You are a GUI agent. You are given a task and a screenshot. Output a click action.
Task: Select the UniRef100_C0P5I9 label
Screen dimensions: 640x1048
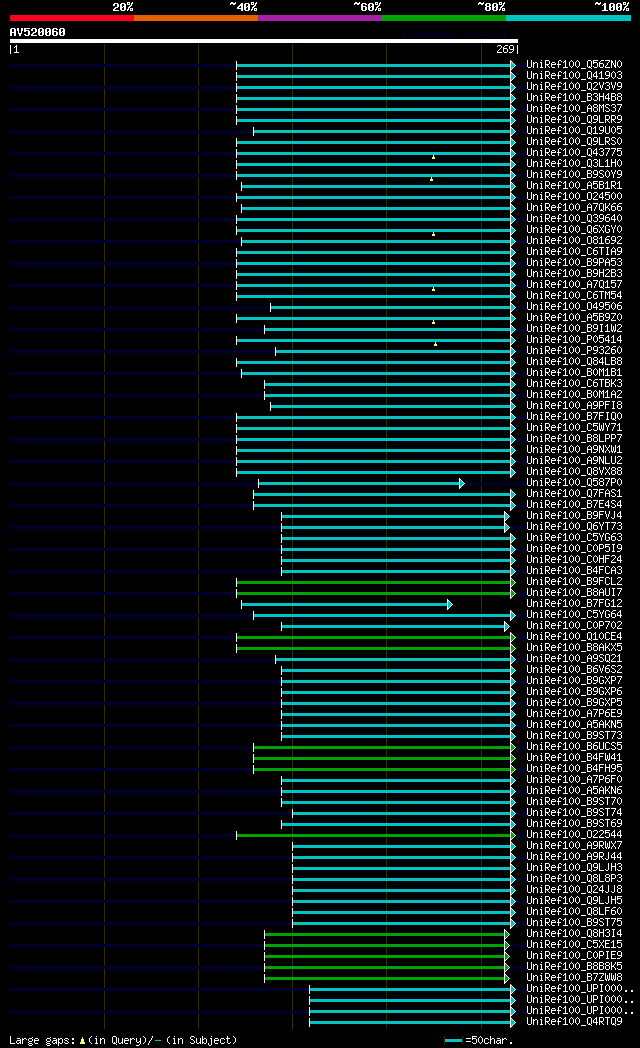click(574, 549)
